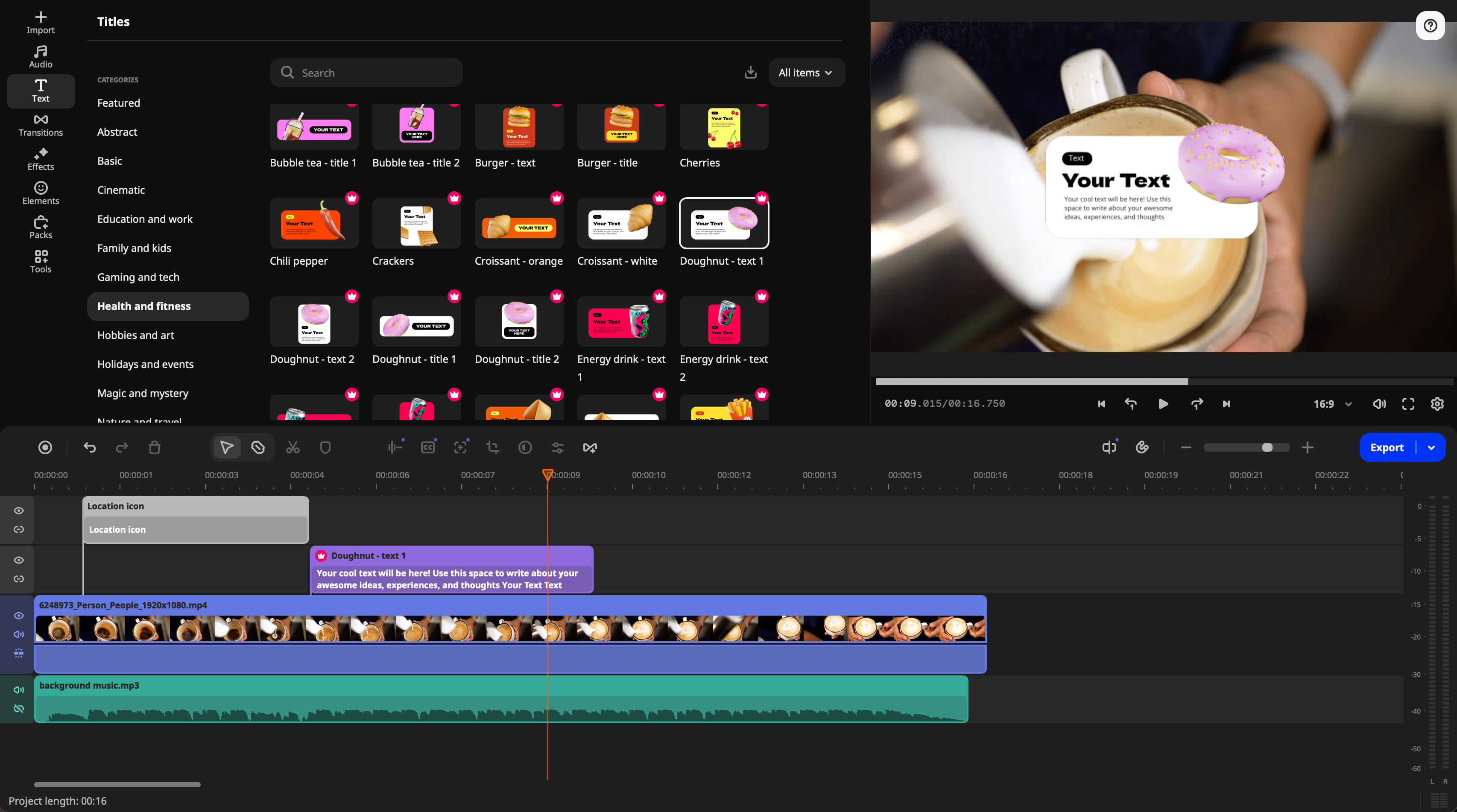Open the Effects panel
The width and height of the screenshot is (1457, 812).
tap(40, 160)
